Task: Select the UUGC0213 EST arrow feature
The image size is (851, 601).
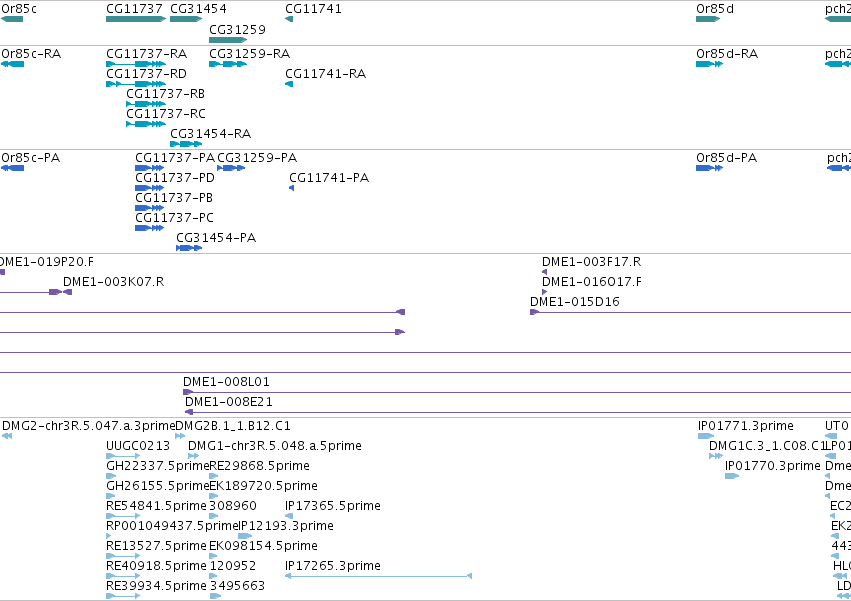Action: click(x=123, y=456)
